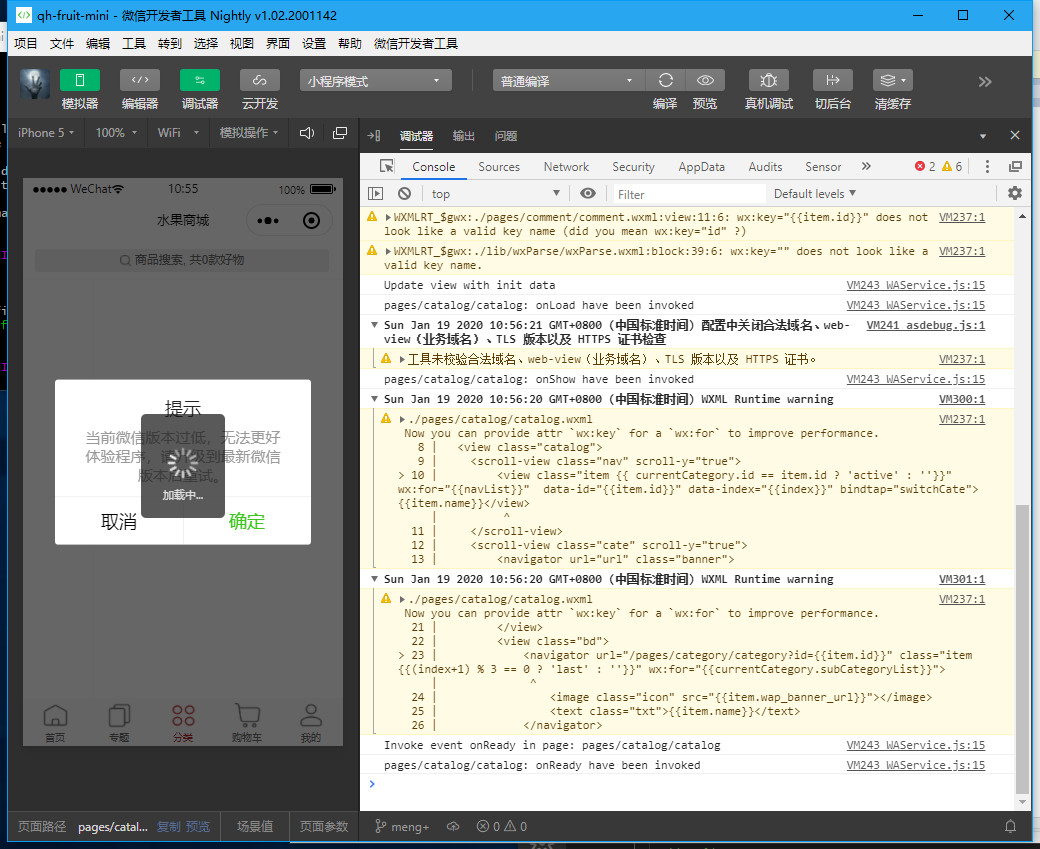This screenshot has height=849, width=1040.
Task: Open the 页面参数 status bar item
Action: [x=324, y=826]
